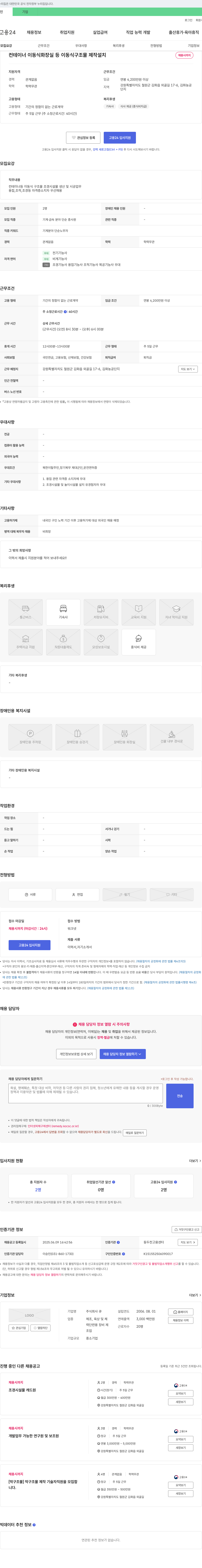
Task: Jump to the 복리후생 section tab
Action: click(x=119, y=46)
